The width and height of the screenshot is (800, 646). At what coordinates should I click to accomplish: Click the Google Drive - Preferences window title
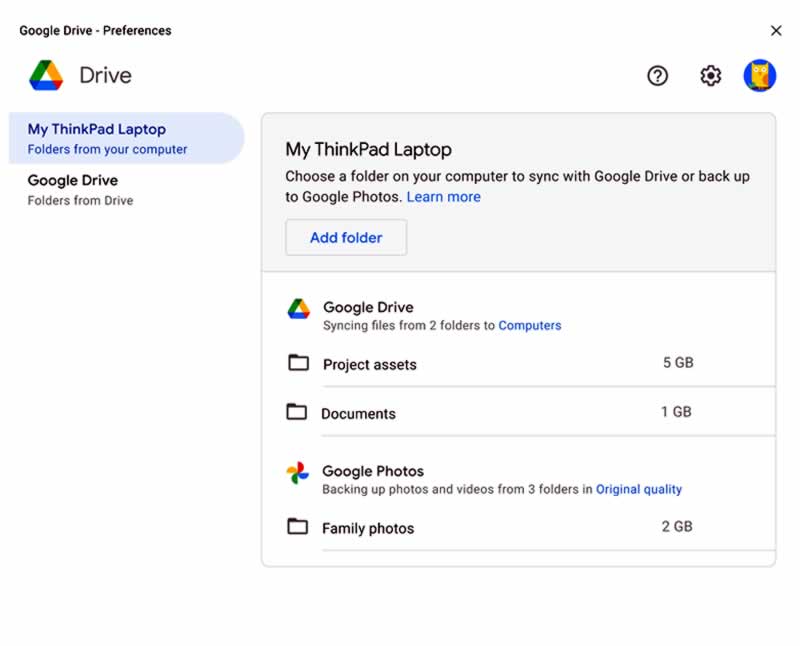tap(95, 31)
